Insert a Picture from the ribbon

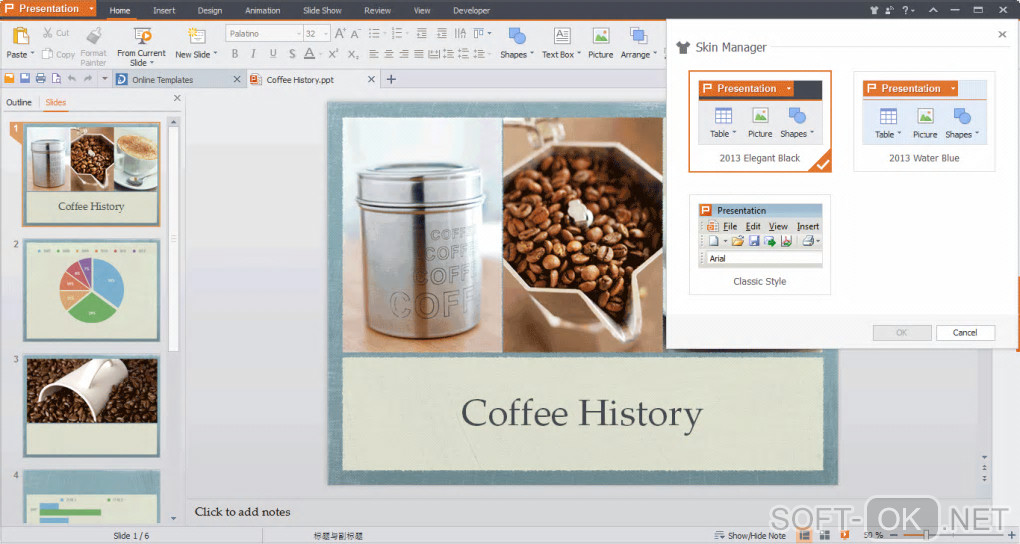(600, 37)
